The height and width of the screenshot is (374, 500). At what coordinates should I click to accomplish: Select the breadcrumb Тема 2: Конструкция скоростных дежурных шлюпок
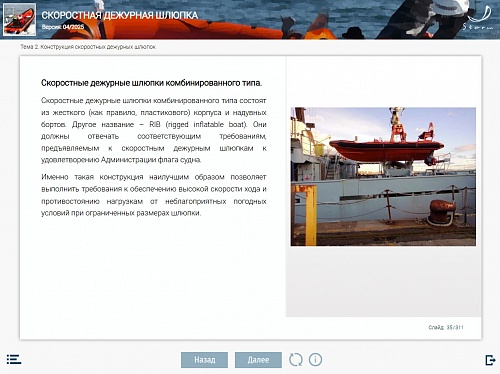[x=88, y=47]
